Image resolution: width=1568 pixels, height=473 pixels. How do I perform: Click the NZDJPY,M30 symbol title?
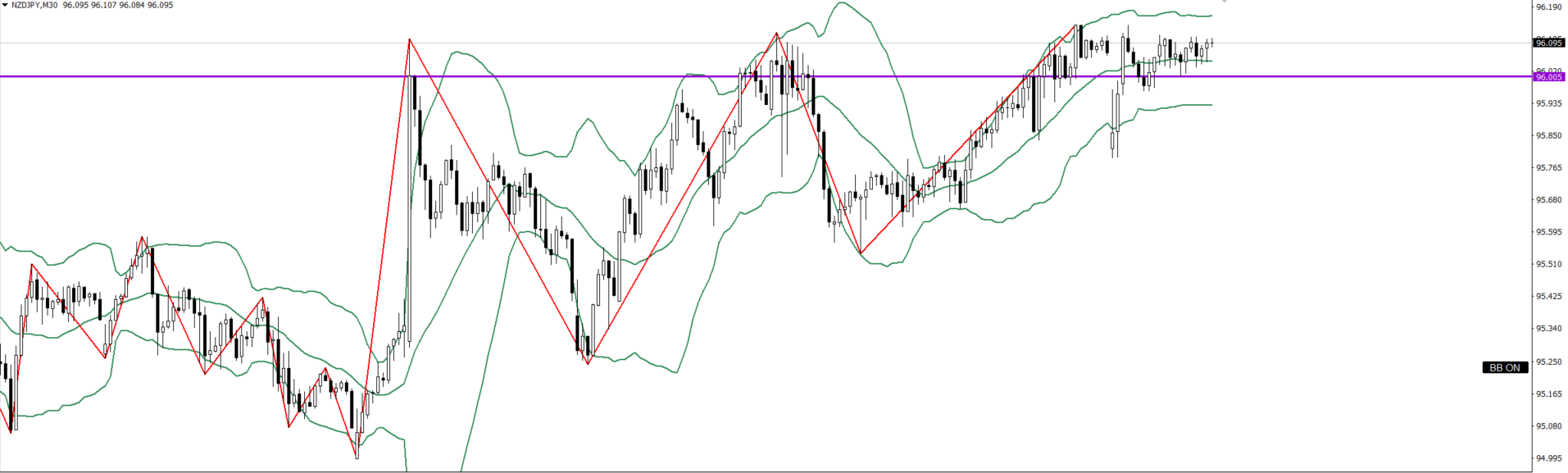click(x=34, y=5)
